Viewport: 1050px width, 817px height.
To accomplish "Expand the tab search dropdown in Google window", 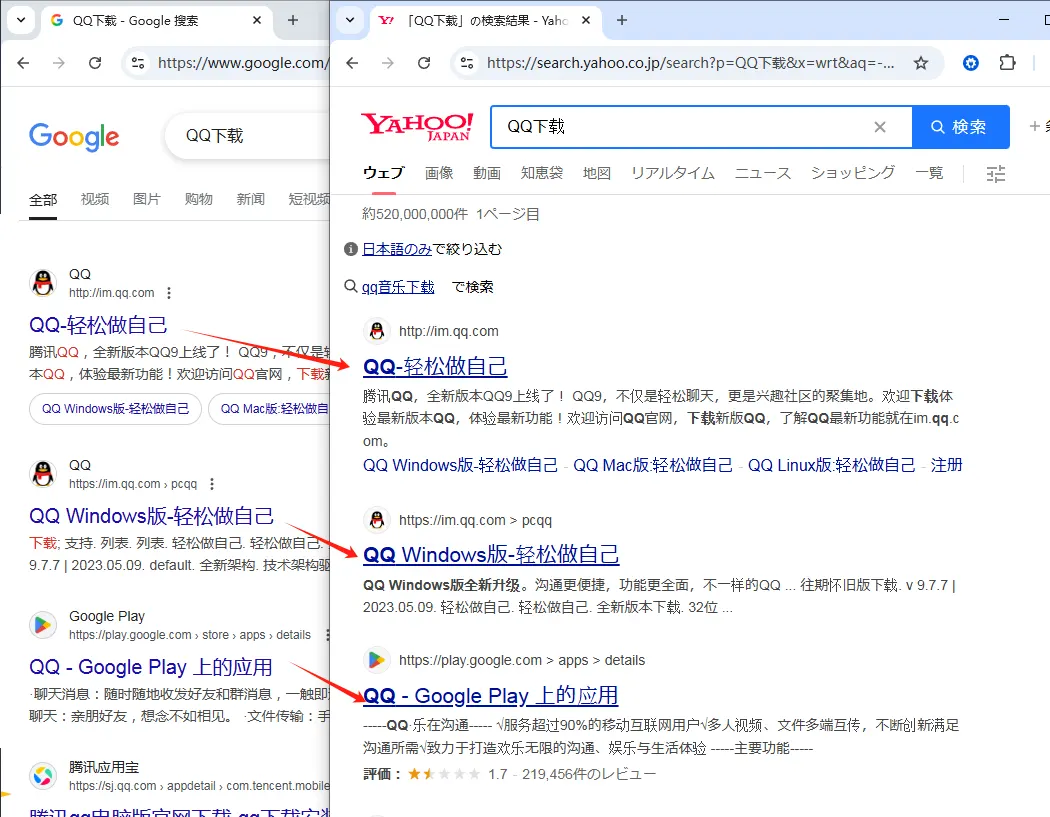I will [21, 20].
